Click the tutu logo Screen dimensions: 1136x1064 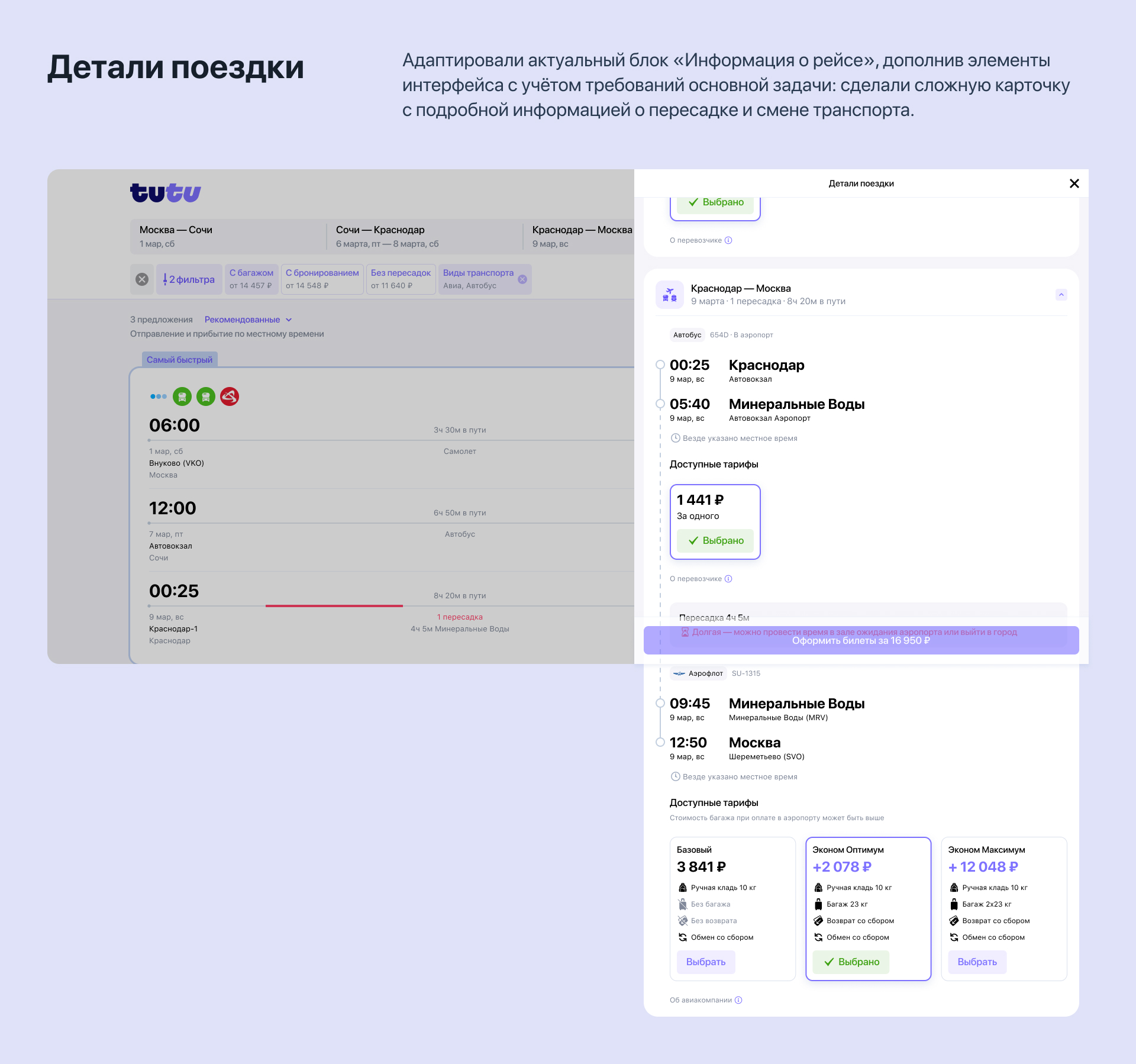tap(165, 192)
